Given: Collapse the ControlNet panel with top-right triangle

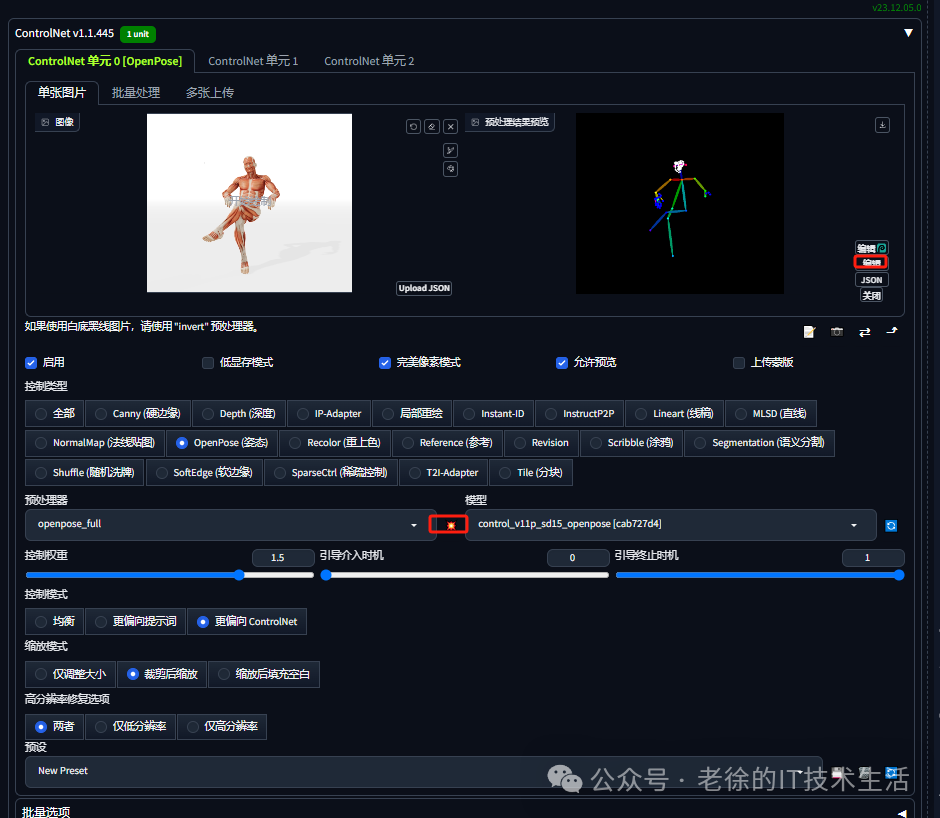Looking at the screenshot, I should pos(908,33).
